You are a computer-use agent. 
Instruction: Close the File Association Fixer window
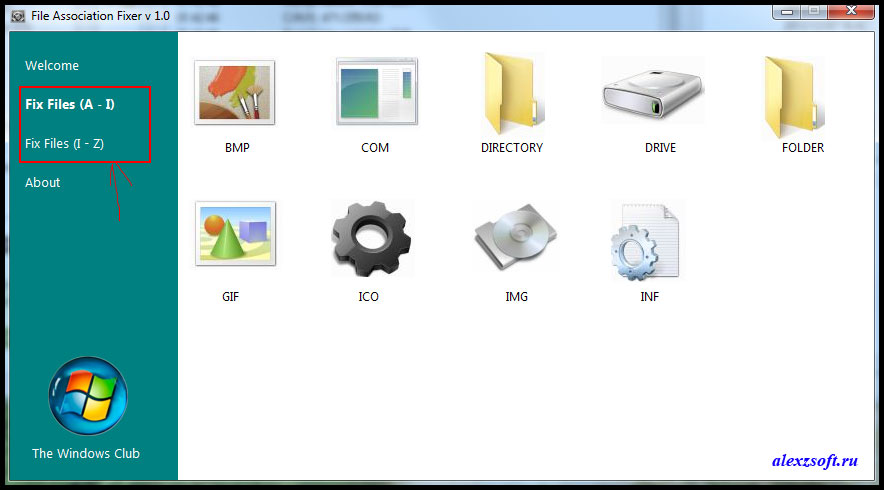[851, 11]
